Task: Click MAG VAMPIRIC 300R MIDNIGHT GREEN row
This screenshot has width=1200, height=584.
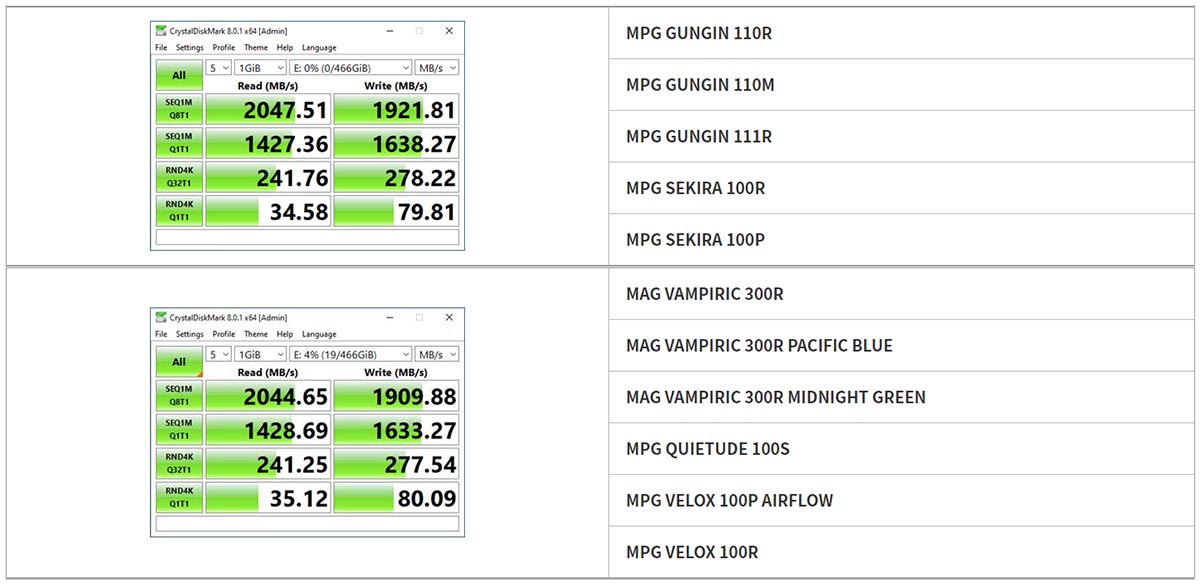Action: 904,397
